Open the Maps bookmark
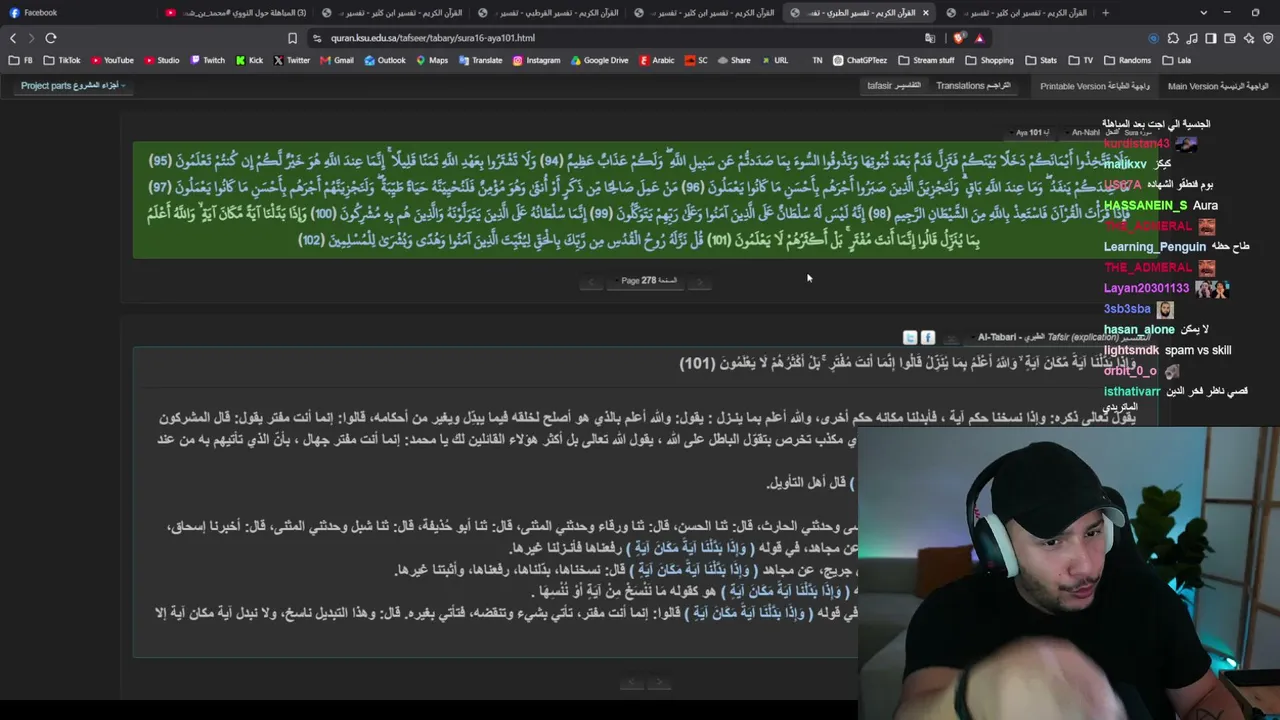 432,60
